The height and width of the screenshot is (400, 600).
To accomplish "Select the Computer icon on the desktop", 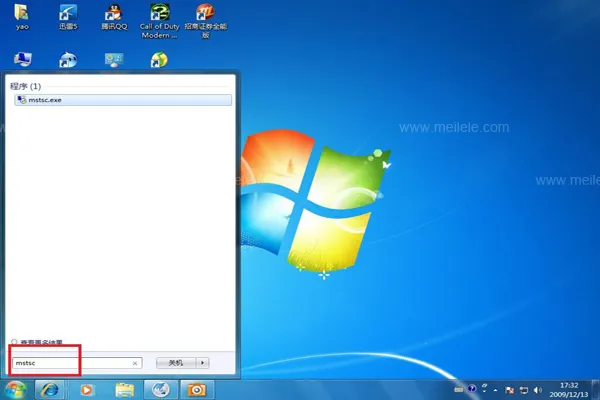I will pyautogui.click(x=23, y=60).
